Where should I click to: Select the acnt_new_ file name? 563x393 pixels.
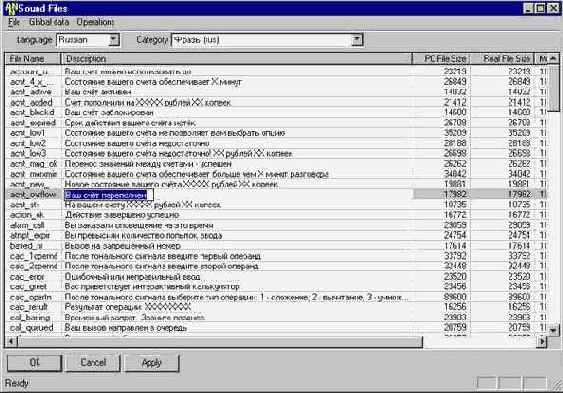[x=28, y=184]
